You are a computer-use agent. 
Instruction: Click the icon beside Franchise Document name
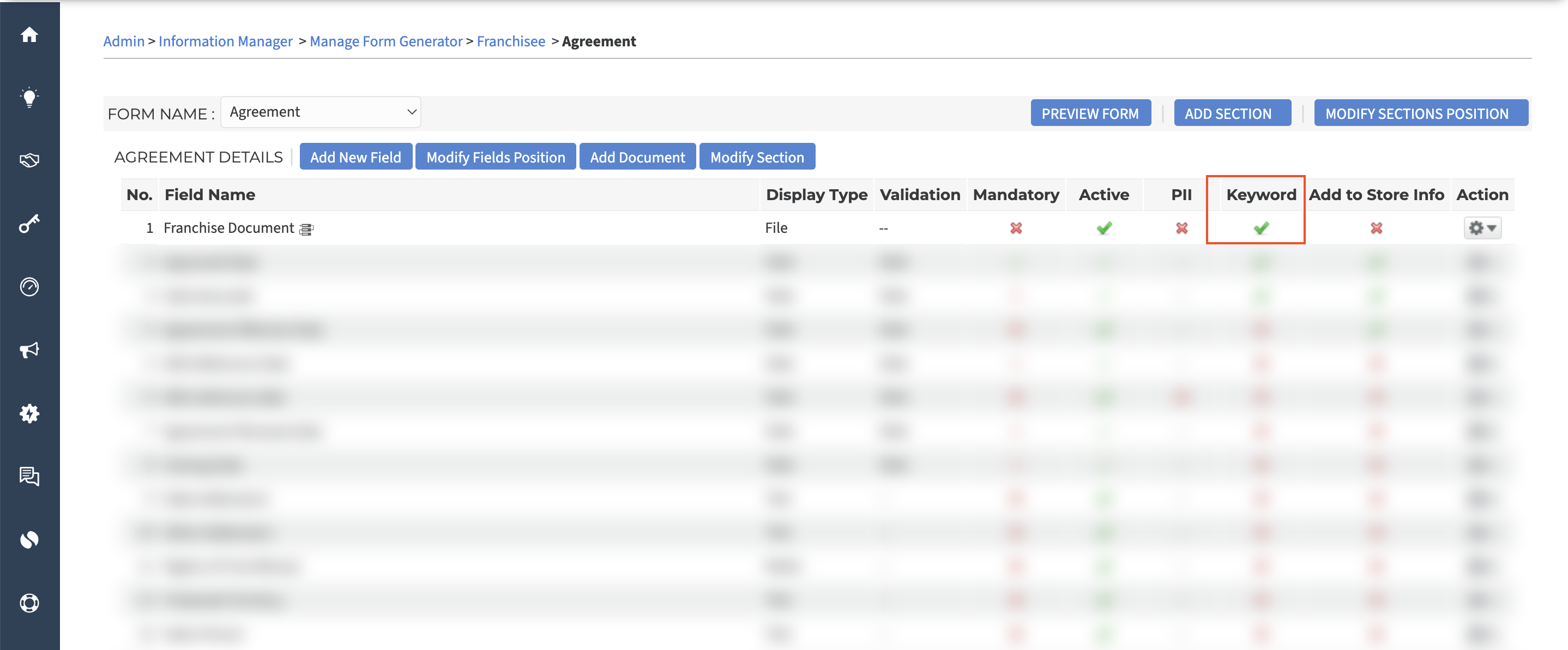(306, 229)
